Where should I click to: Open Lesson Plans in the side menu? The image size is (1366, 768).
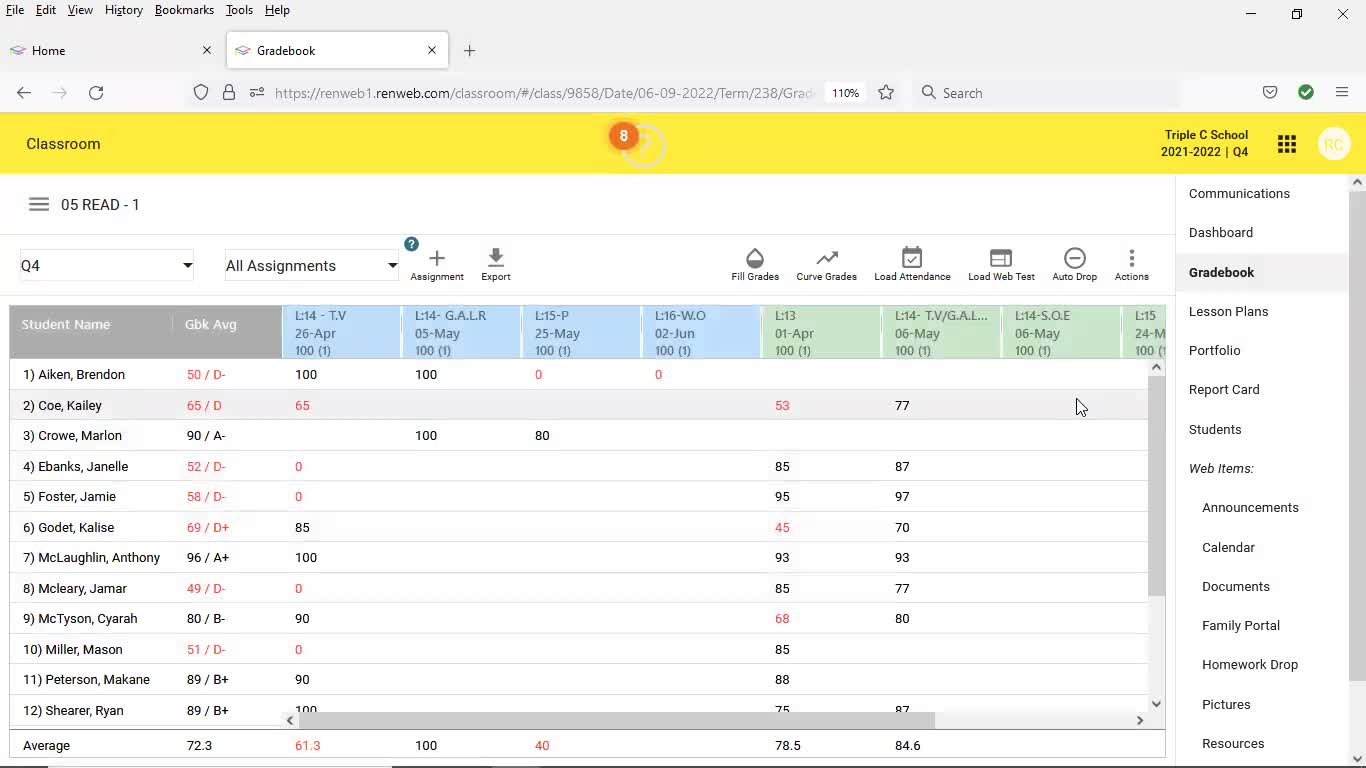(1228, 312)
